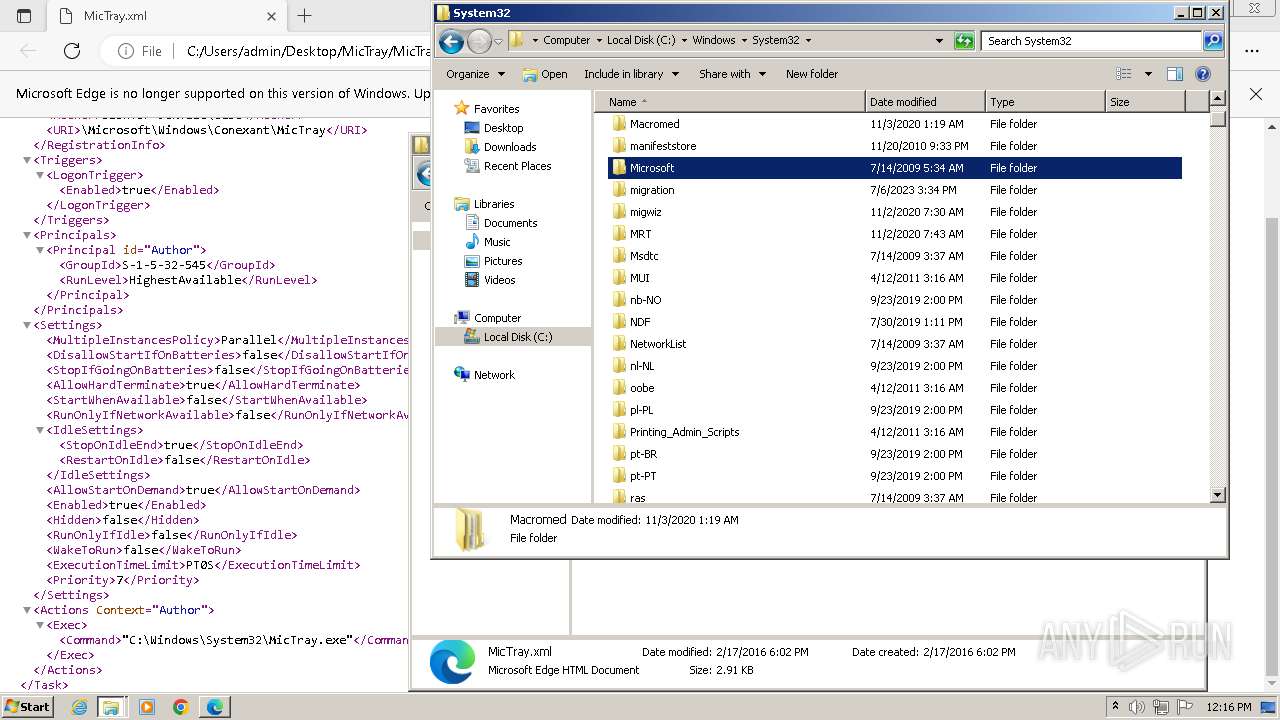Open the Explorer help icon
1280x720 pixels.
(x=1203, y=74)
